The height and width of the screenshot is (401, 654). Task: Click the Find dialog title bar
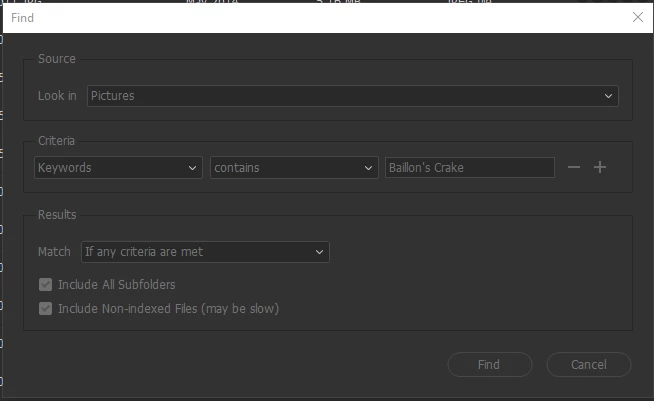pyautogui.click(x=317, y=18)
